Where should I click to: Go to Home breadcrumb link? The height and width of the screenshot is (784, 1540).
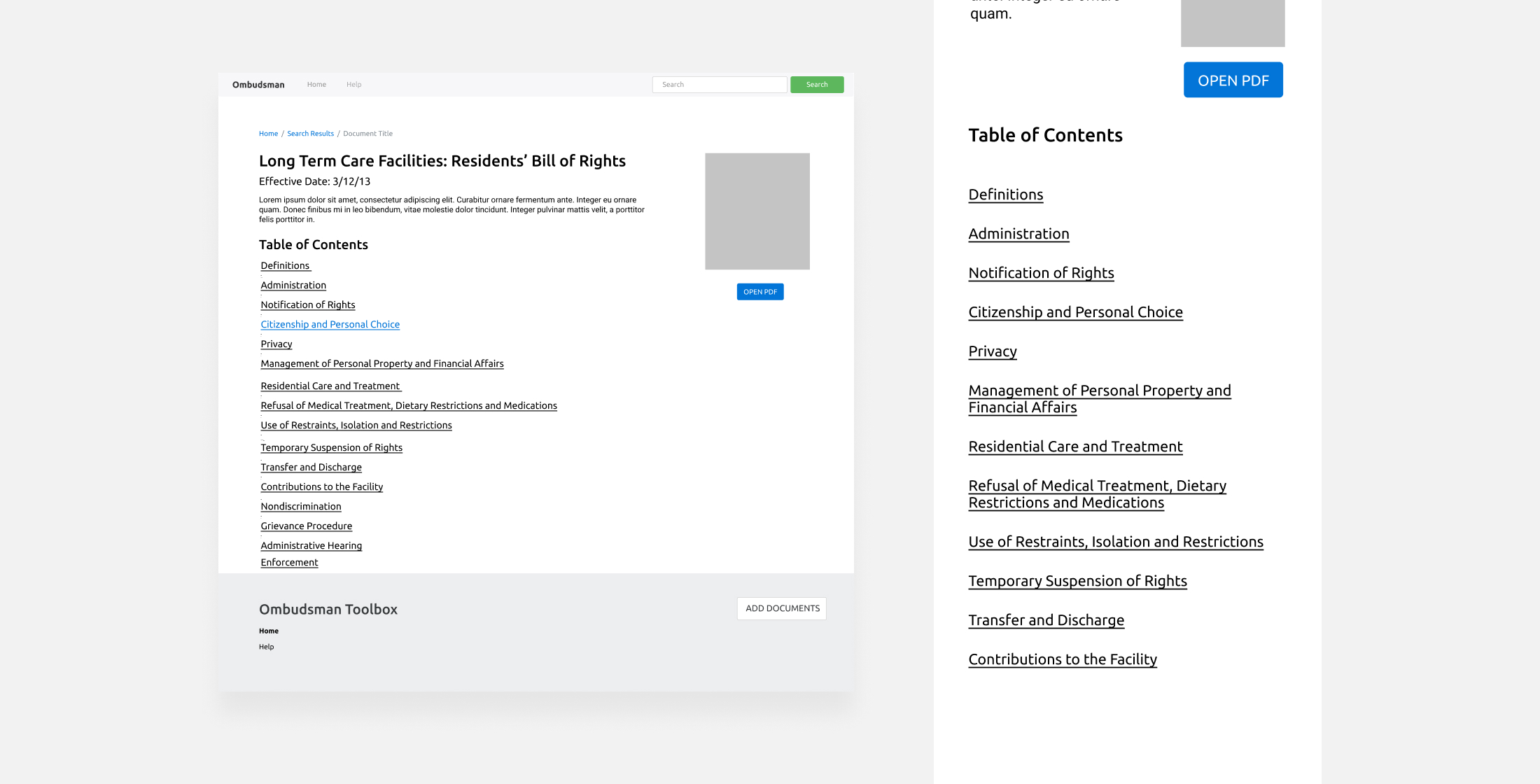268,134
